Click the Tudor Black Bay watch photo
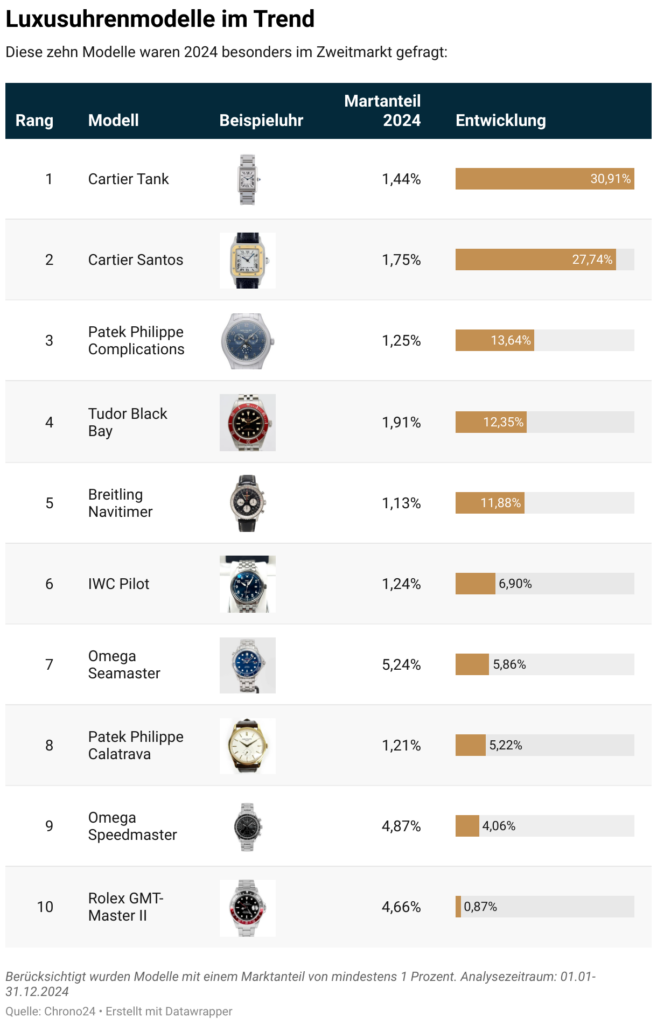Screen dimensions: 657x1024 (248, 422)
